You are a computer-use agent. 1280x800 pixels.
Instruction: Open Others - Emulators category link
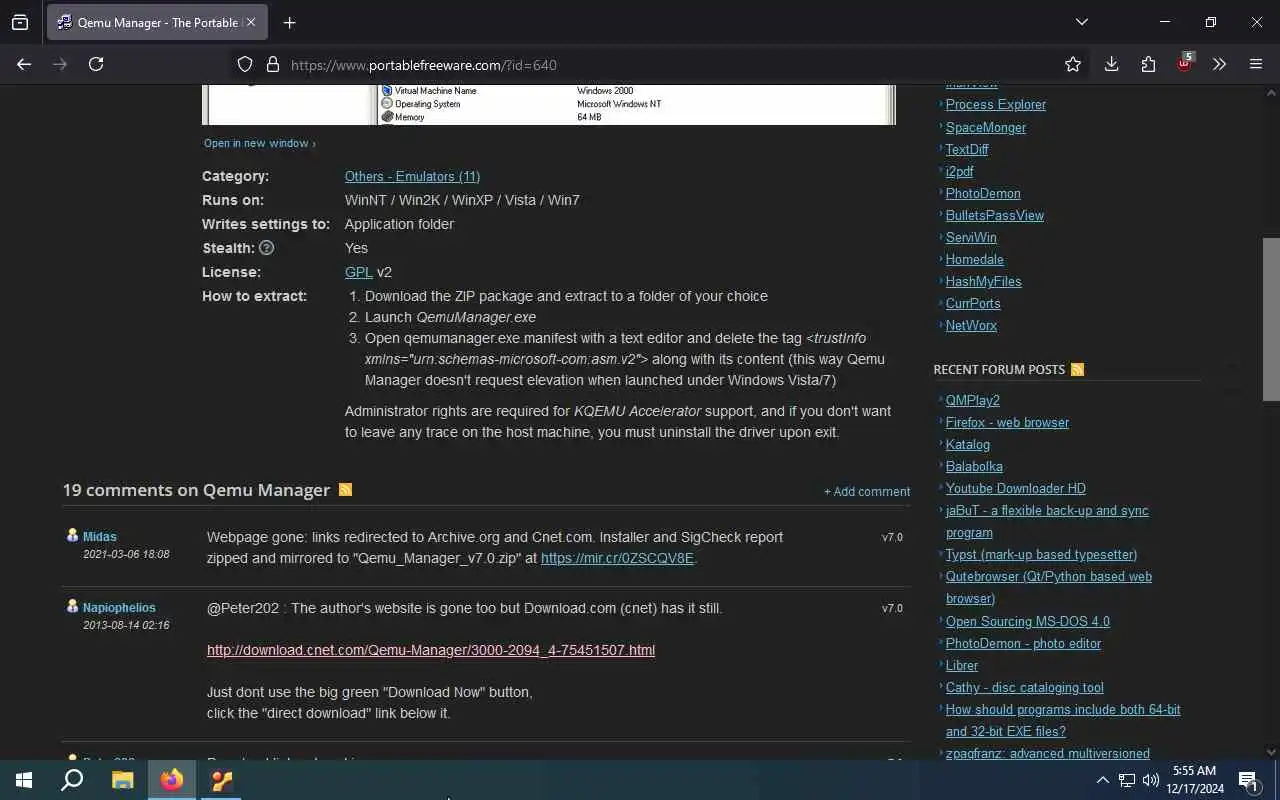click(x=412, y=176)
